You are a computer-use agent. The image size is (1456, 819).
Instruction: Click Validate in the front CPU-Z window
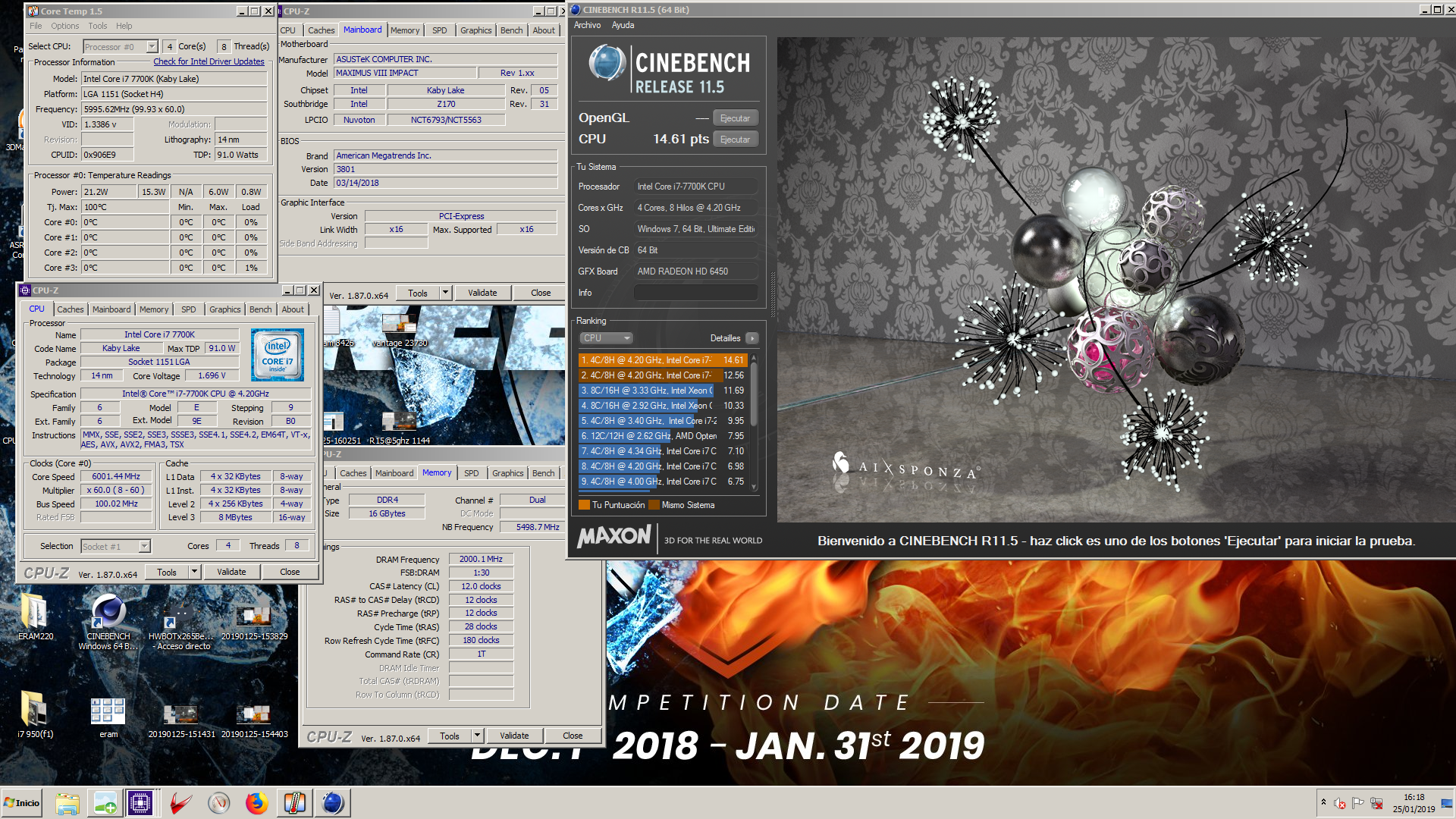[231, 572]
